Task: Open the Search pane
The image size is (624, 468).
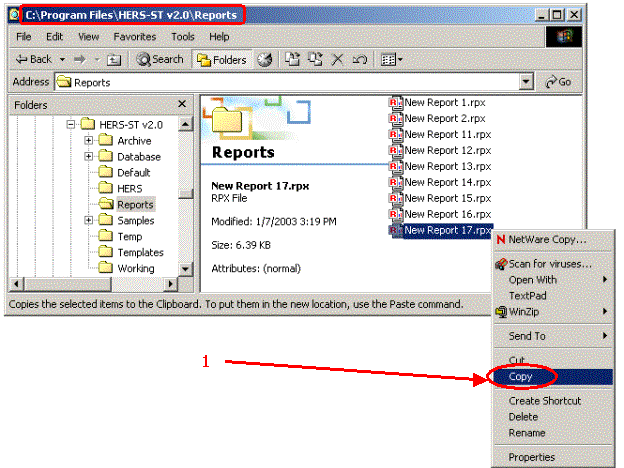Action: pyautogui.click(x=160, y=59)
